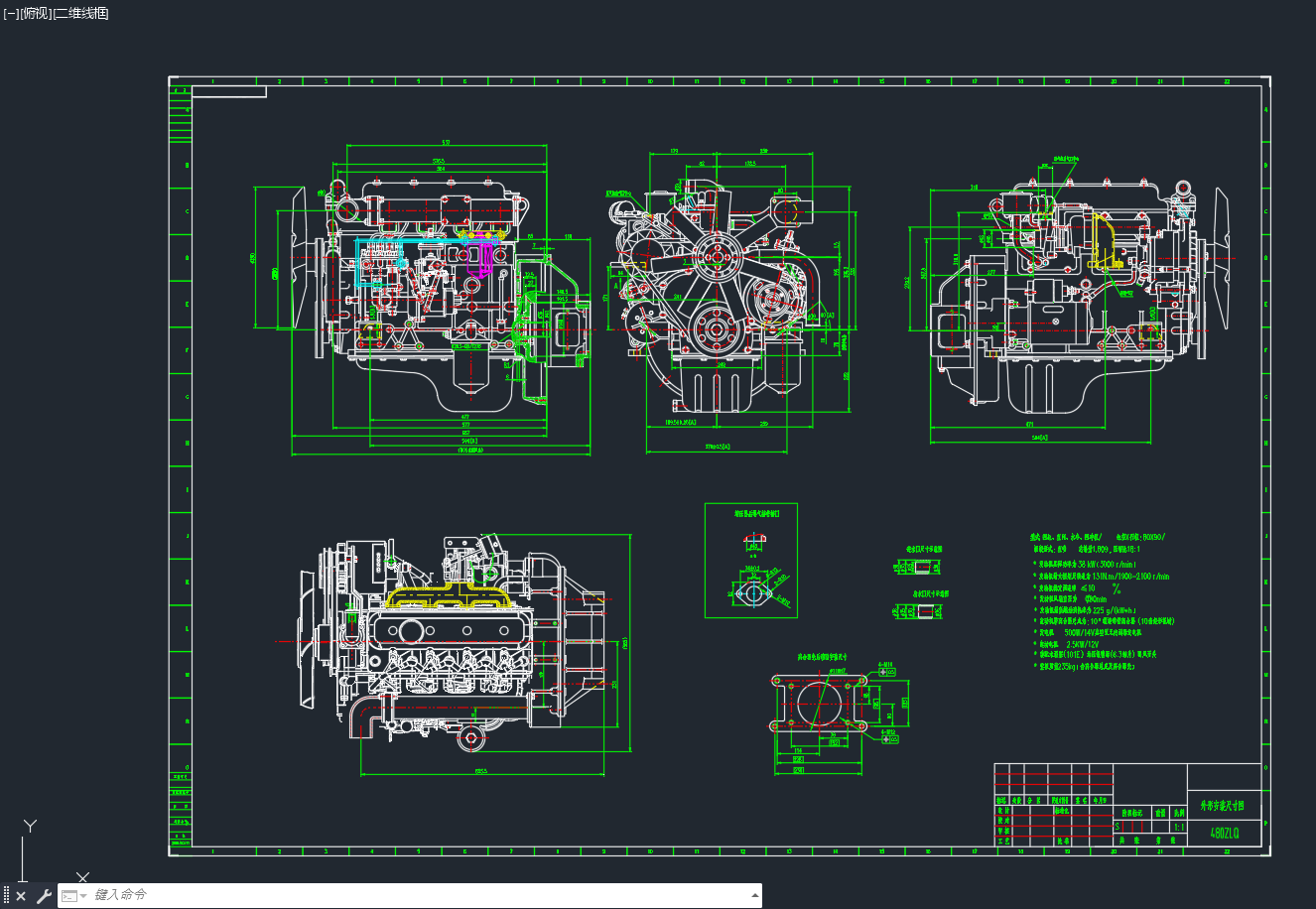1316x909 pixels.
Task: Select the 480ZLQ title block text
Action: pyautogui.click(x=1225, y=834)
